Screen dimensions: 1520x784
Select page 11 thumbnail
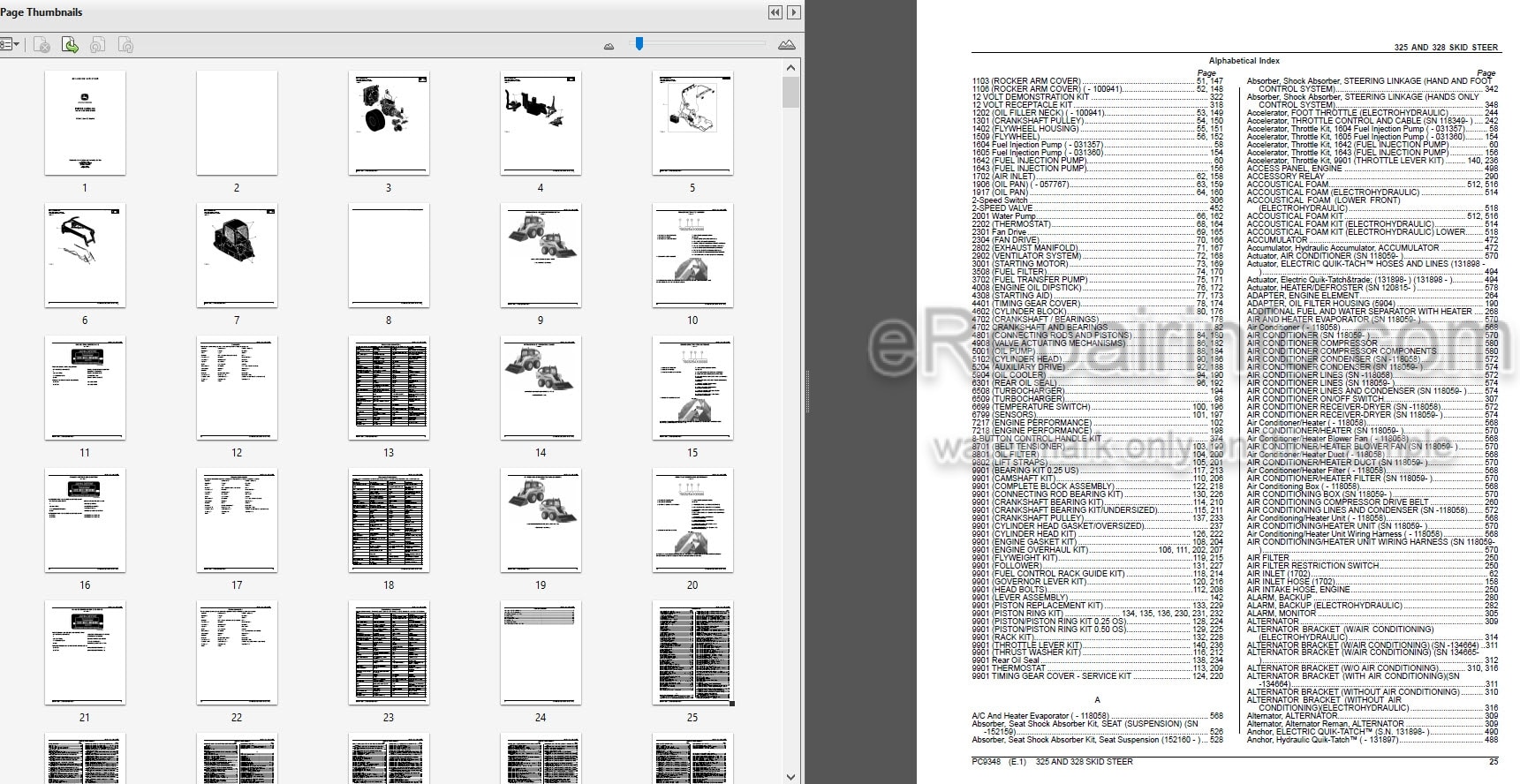pos(85,388)
